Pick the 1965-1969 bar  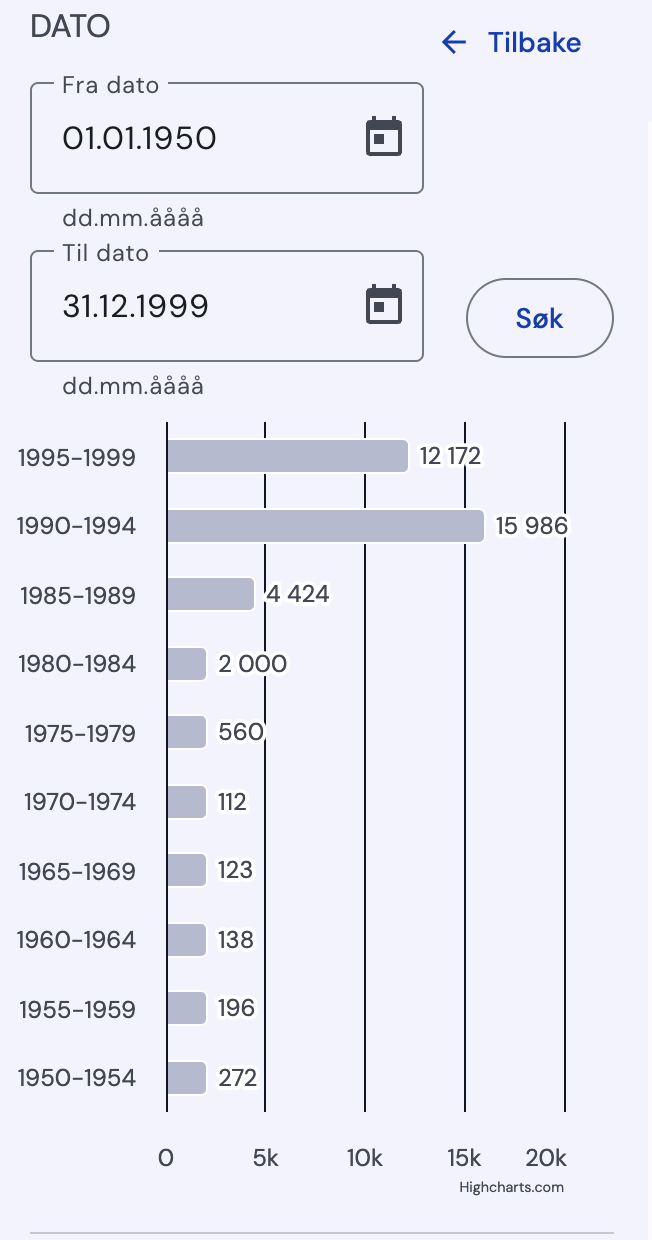[x=186, y=870]
